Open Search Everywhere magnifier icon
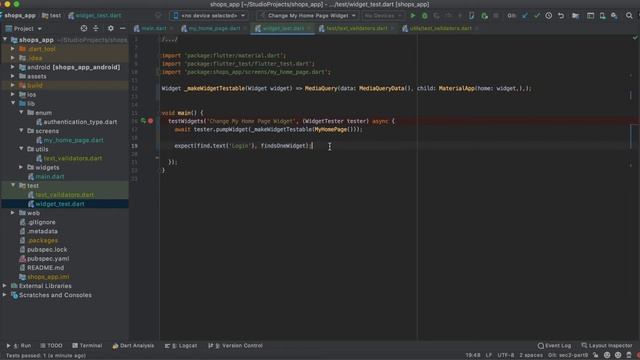Image resolution: width=640 pixels, height=360 pixels. [x=629, y=16]
